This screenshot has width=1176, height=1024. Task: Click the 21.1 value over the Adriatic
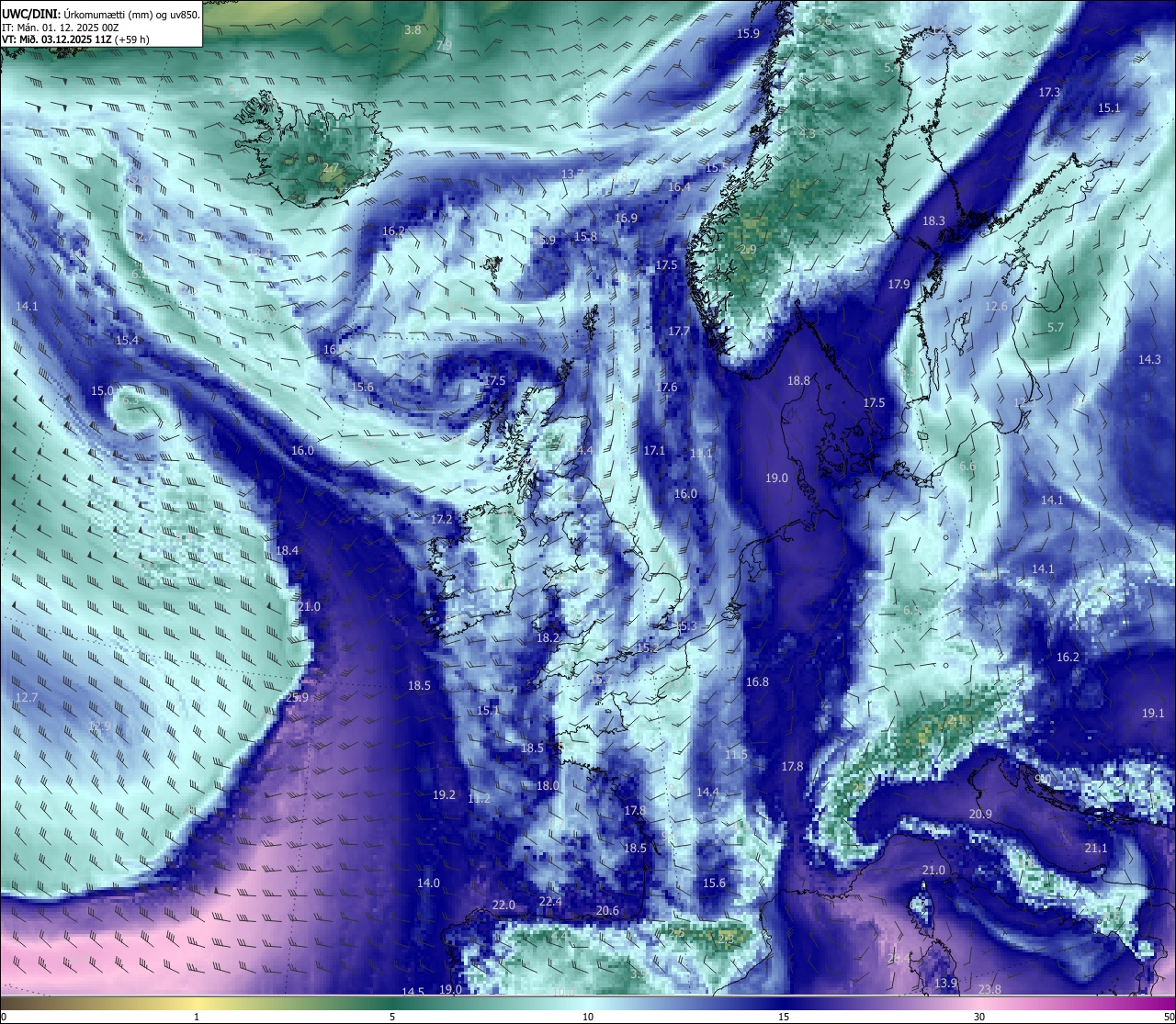click(x=1096, y=849)
